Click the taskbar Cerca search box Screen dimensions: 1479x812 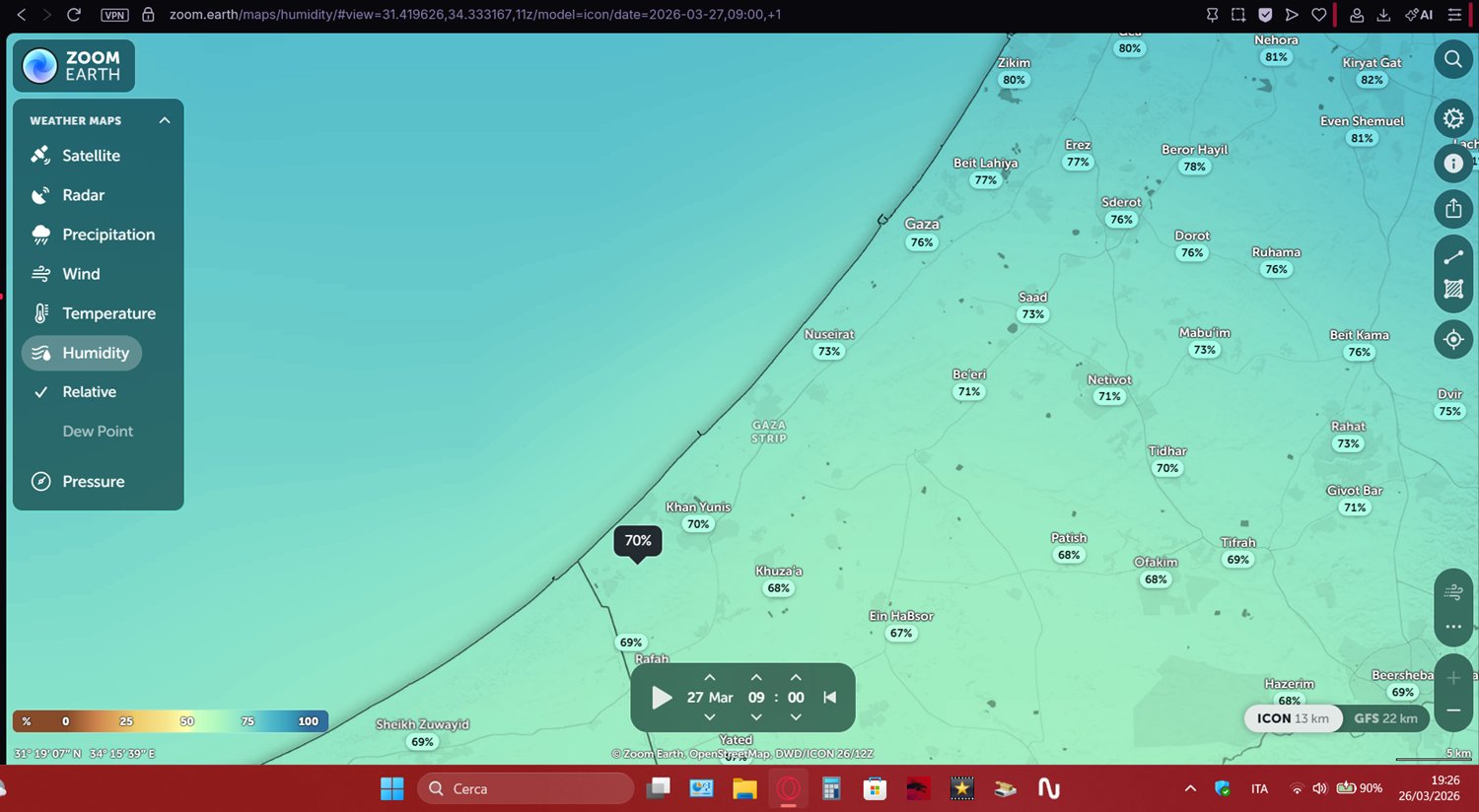(526, 788)
